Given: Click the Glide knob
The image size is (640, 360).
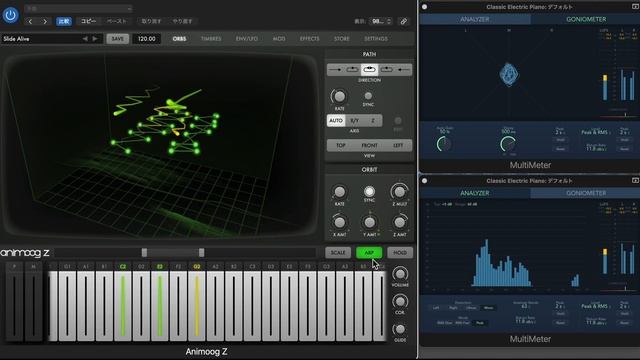Looking at the screenshot, I should (400, 329).
